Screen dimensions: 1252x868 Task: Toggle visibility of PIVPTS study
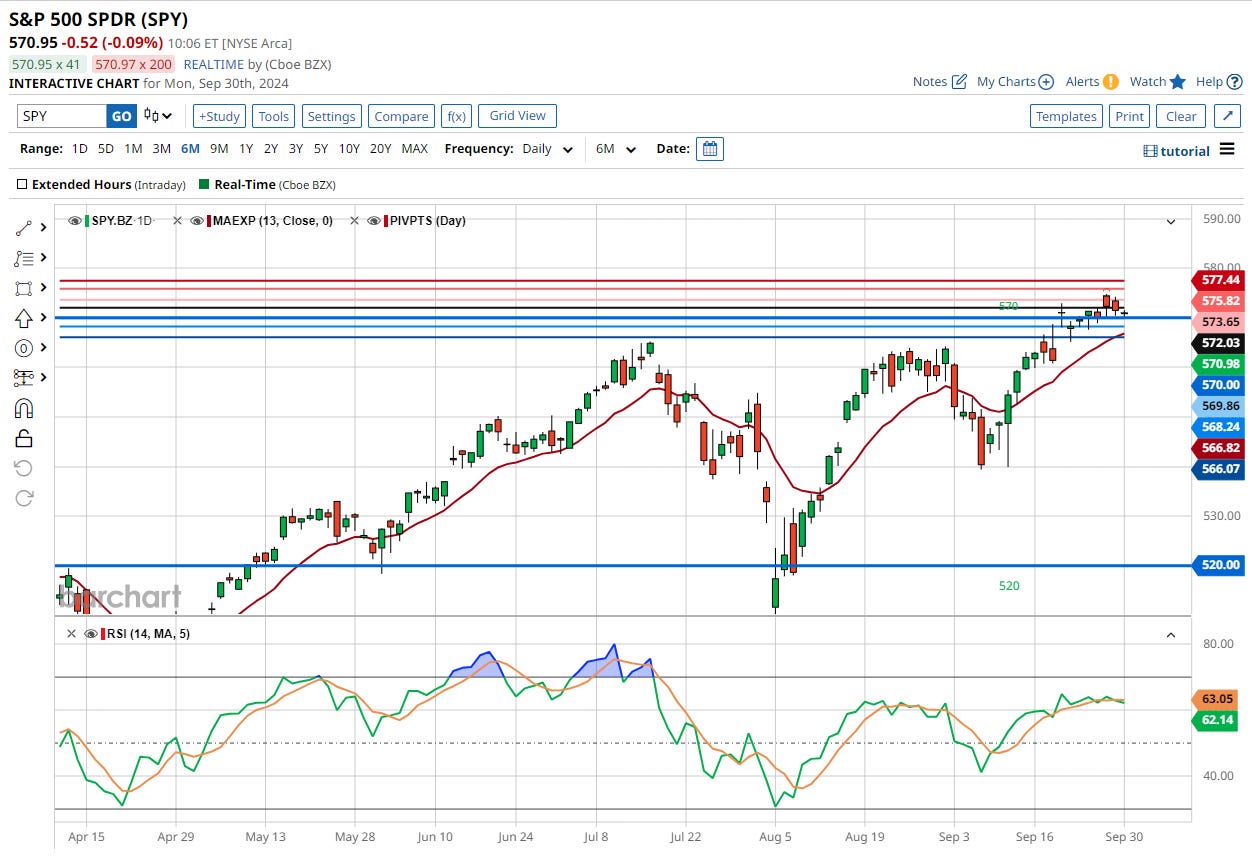tap(374, 221)
